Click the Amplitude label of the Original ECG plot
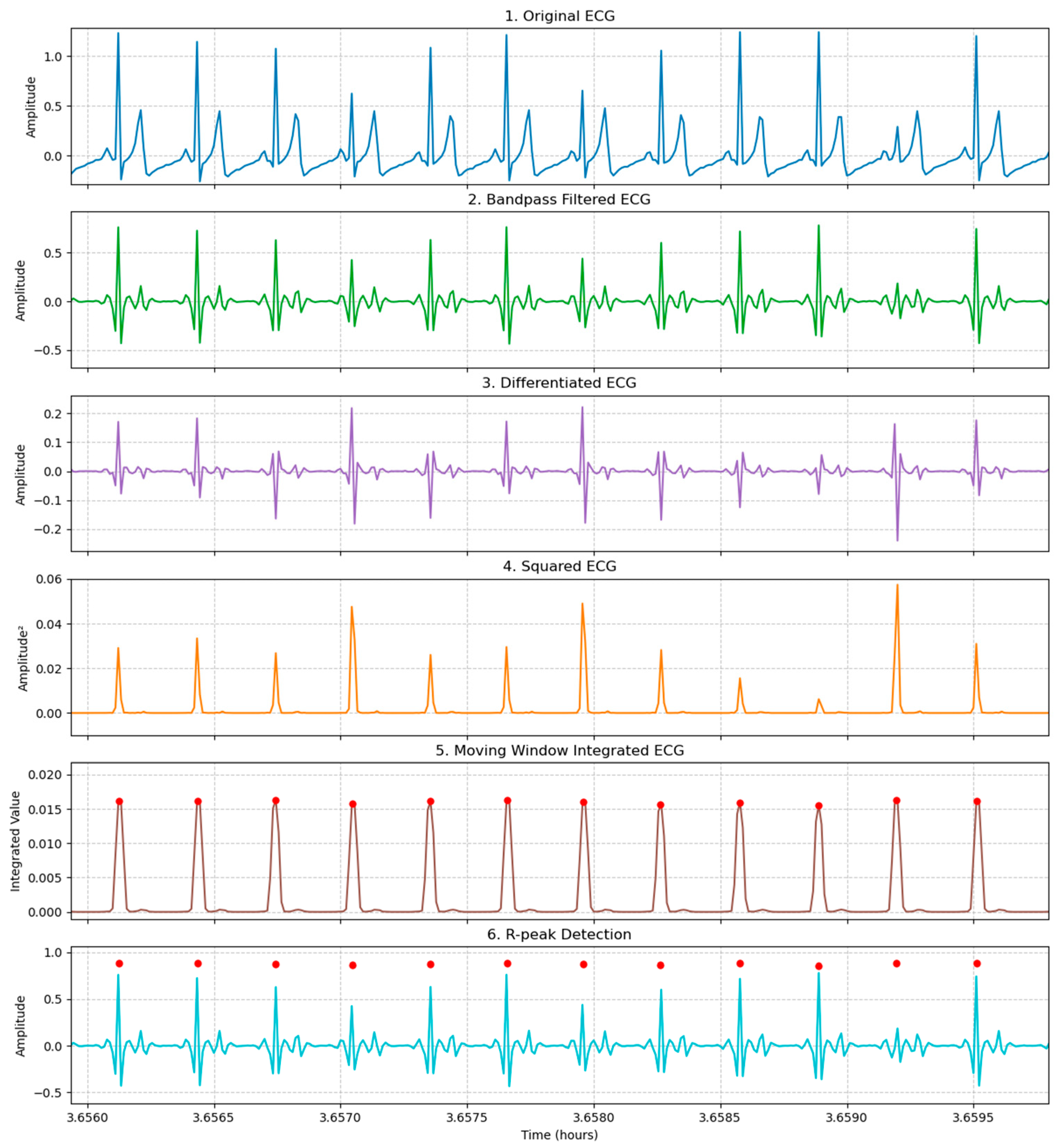The height and width of the screenshot is (1148, 1057). 31,107
